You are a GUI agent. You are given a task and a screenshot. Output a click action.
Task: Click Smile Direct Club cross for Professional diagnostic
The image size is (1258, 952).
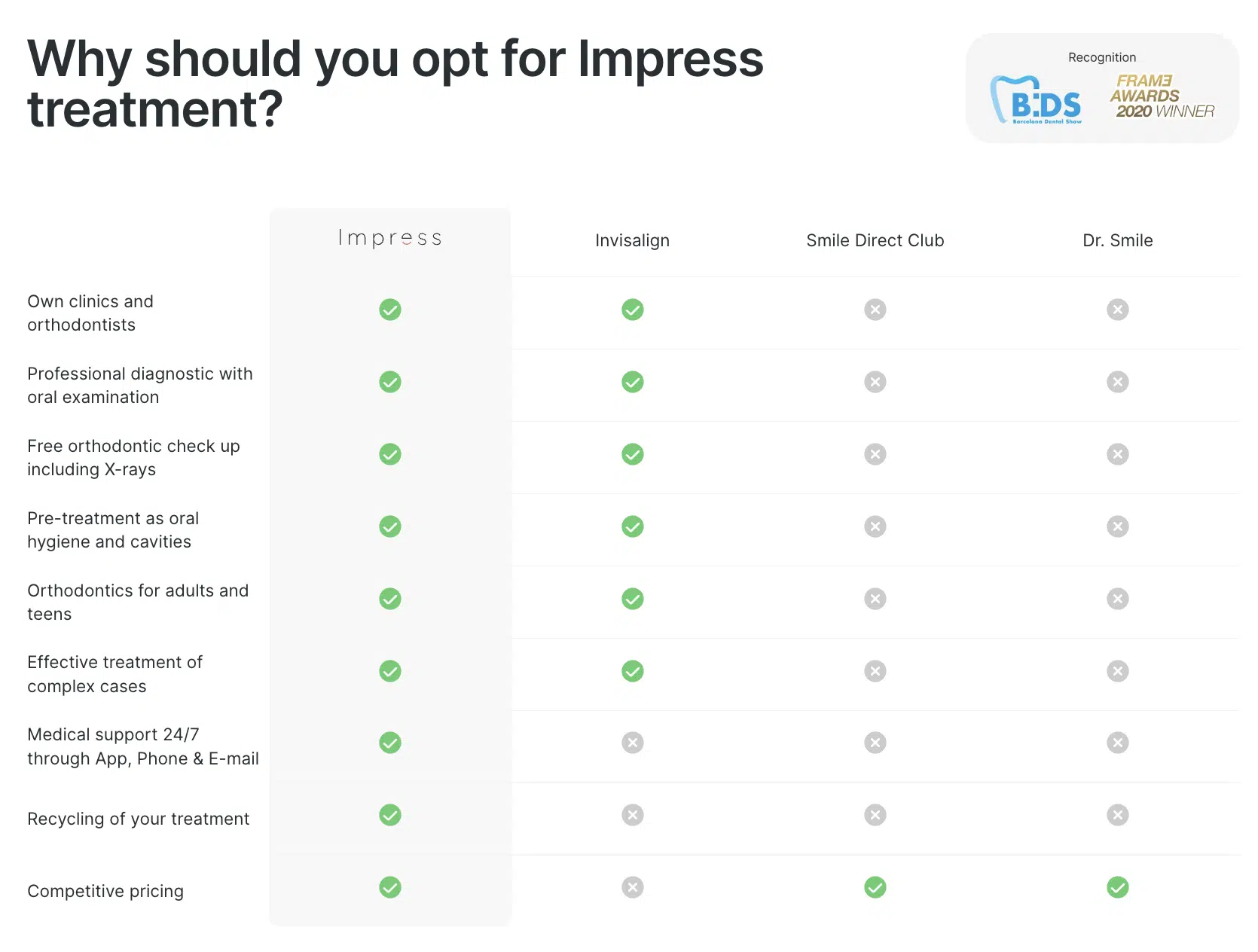875,382
